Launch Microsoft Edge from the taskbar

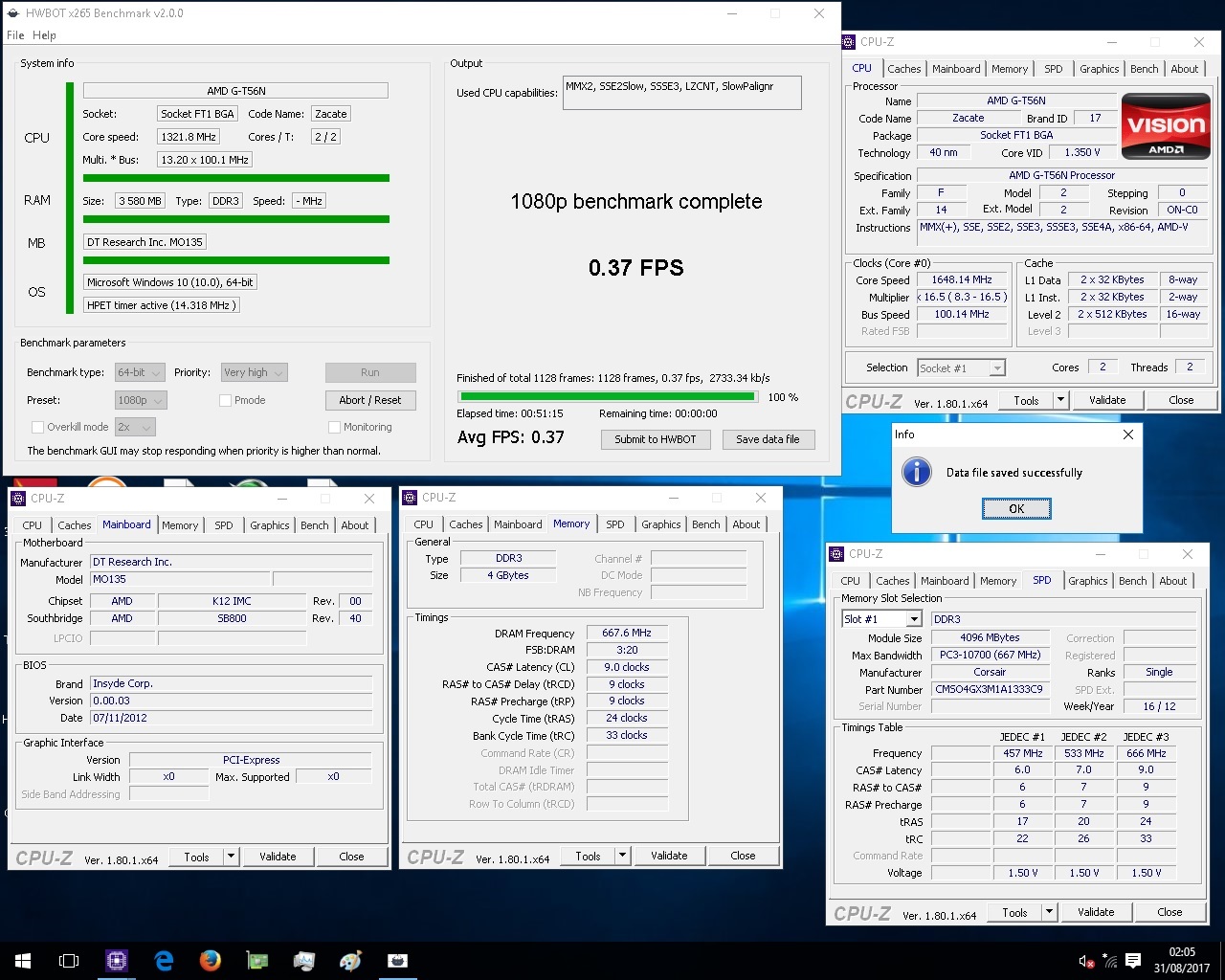point(164,960)
